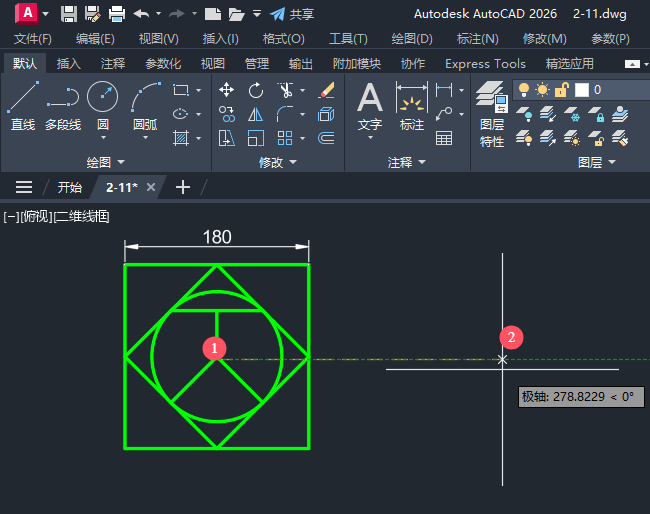The image size is (650, 514).
Task: Insert a Table from annotation panel
Action: point(444,138)
